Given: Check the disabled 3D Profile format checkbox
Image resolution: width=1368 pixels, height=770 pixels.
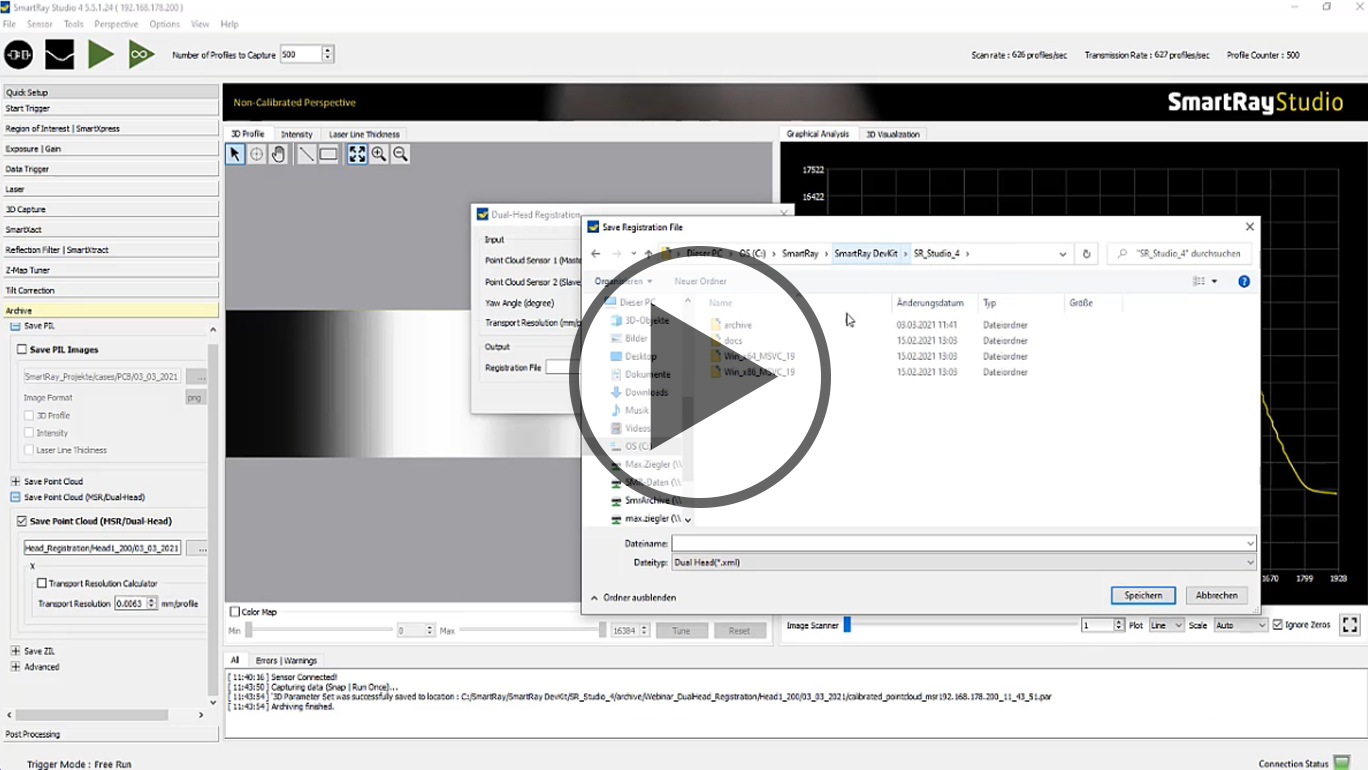Looking at the screenshot, I should 29,415.
